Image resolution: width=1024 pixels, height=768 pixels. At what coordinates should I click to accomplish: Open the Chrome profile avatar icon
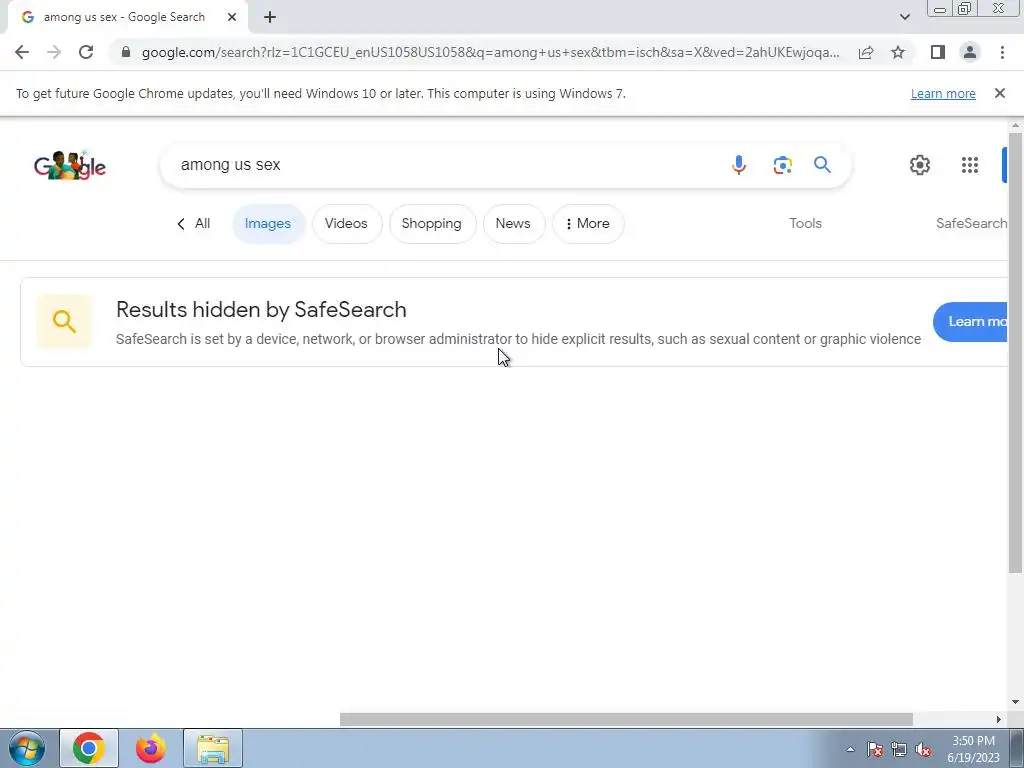pyautogui.click(x=970, y=52)
